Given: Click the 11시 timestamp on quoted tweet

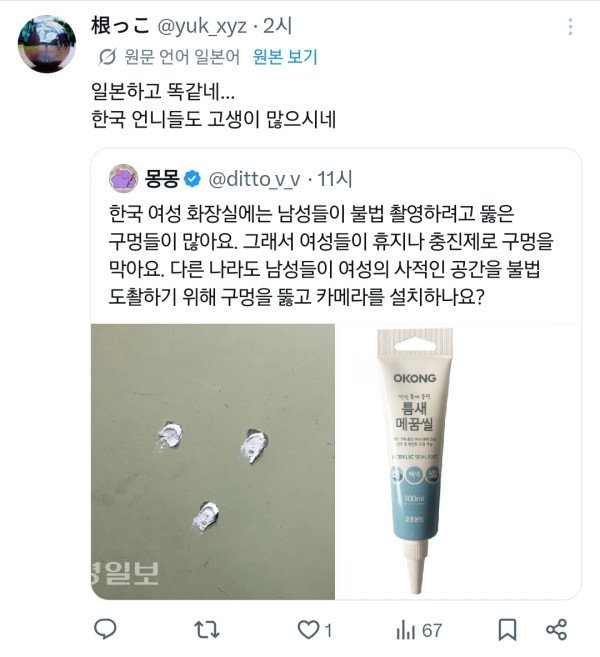Looking at the screenshot, I should pos(334,179).
